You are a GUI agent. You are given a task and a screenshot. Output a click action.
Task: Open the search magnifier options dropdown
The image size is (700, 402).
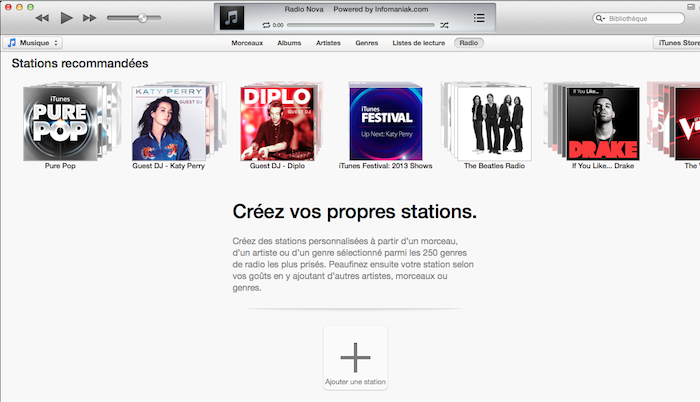pyautogui.click(x=600, y=18)
